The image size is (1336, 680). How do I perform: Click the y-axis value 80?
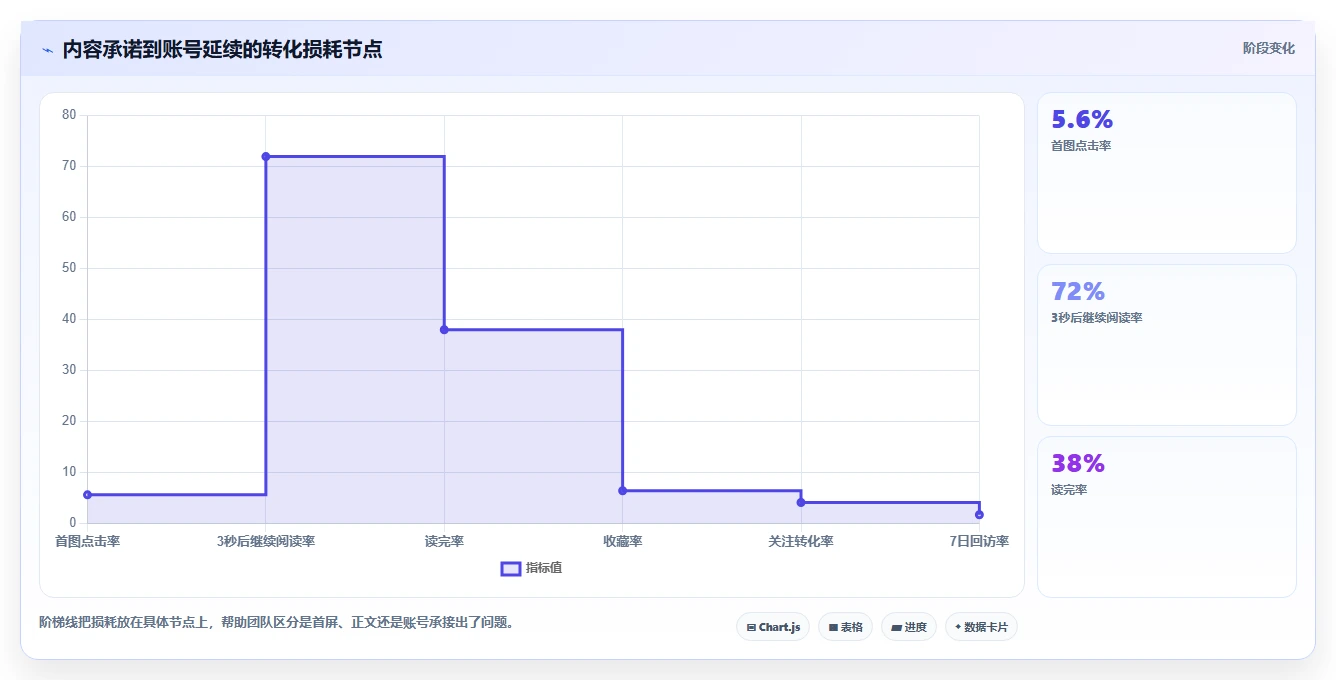point(69,115)
